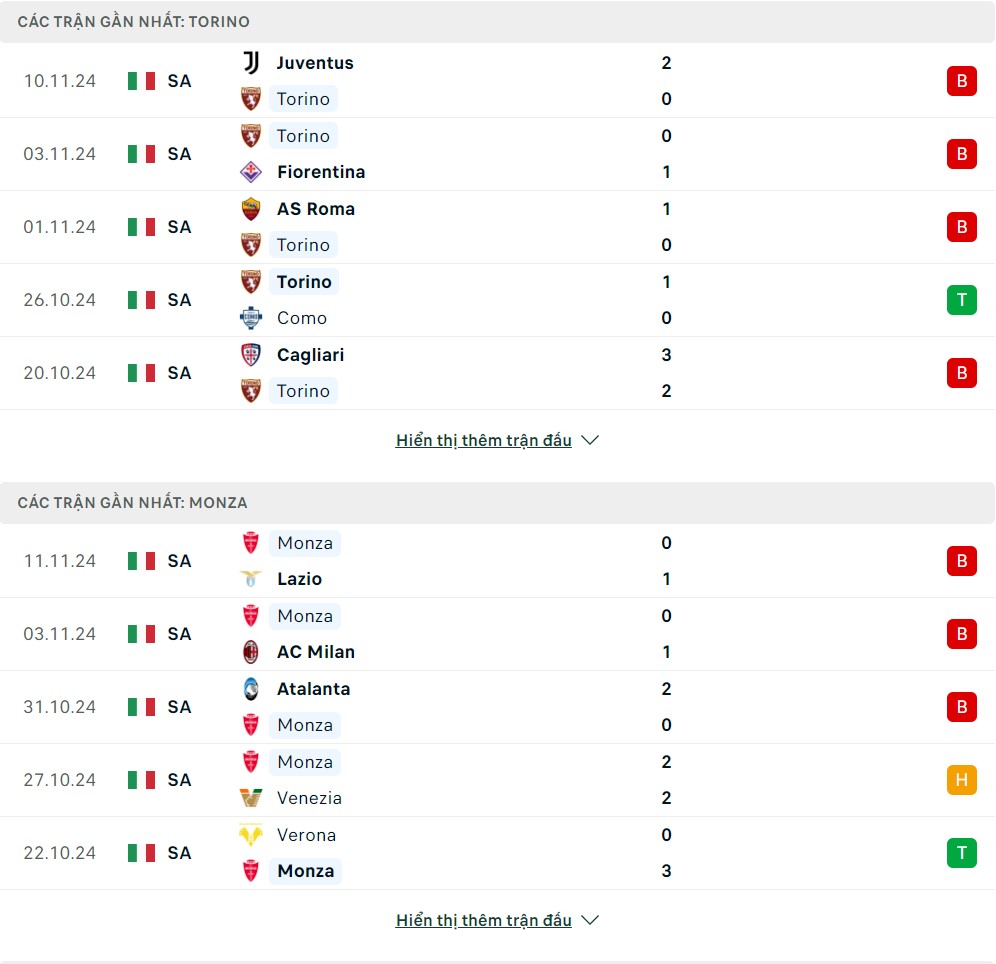The height and width of the screenshot is (964, 996).
Task: Click the Venezia club crest icon
Action: [x=251, y=798]
